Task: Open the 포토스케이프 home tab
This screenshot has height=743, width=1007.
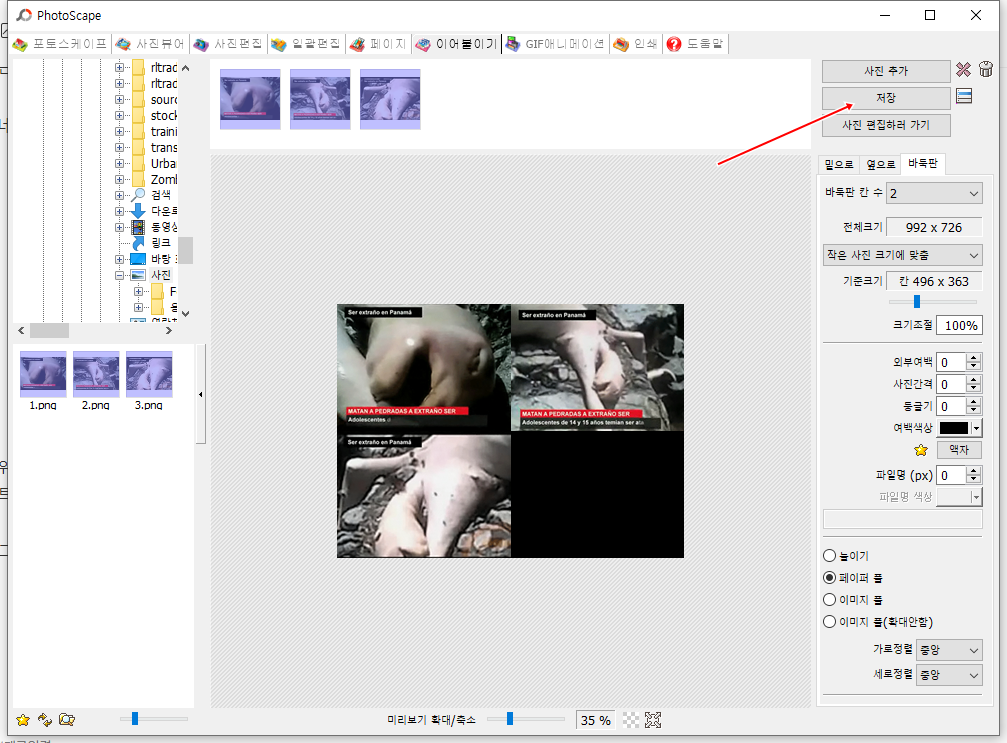Action: click(60, 44)
